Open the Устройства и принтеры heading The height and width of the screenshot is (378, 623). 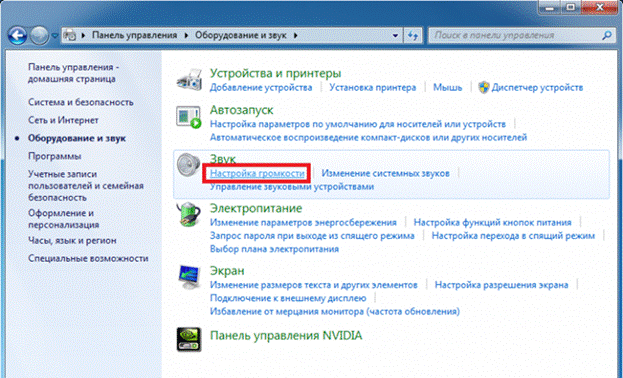tap(275, 73)
